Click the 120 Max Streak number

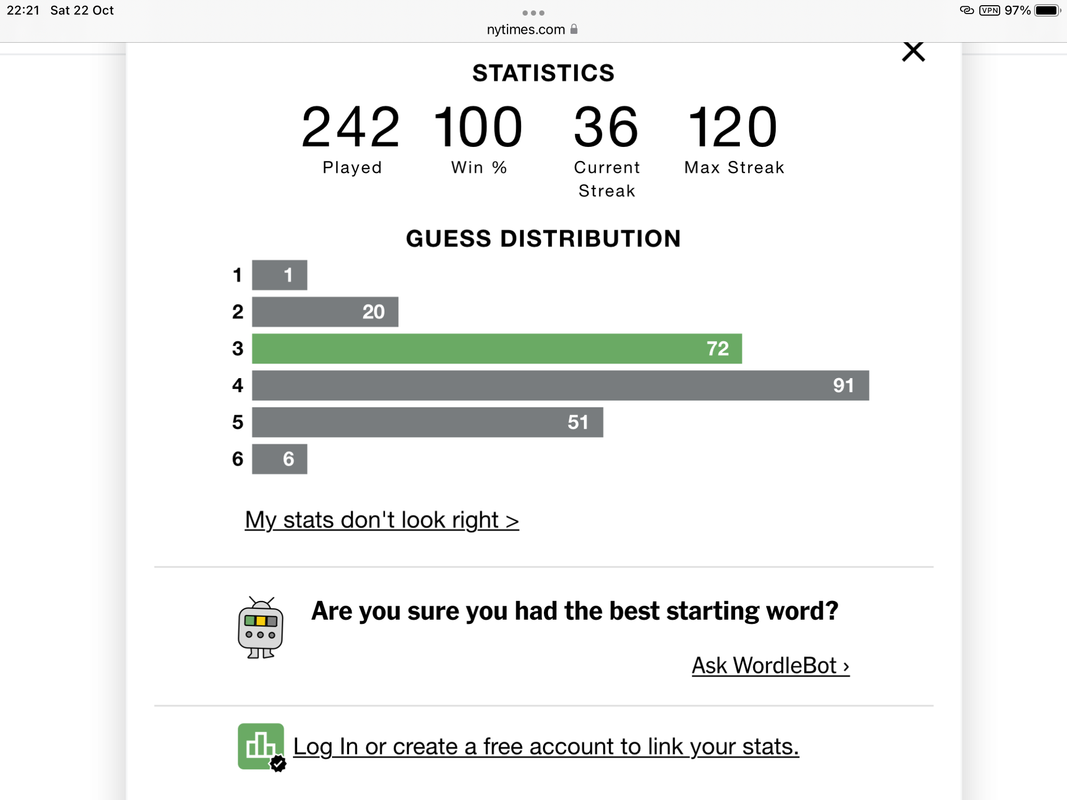coord(733,128)
